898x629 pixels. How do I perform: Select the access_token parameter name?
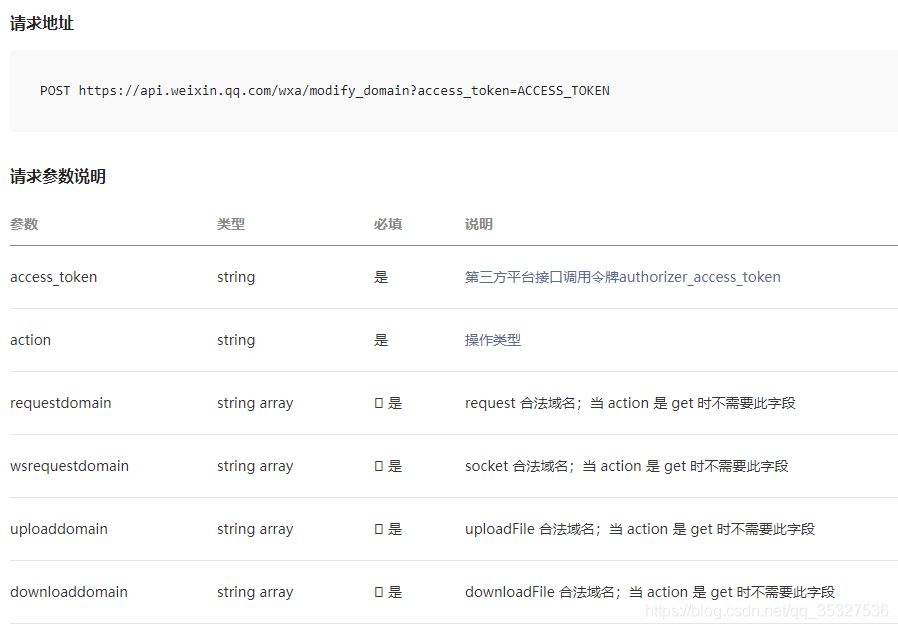pyautogui.click(x=54, y=277)
